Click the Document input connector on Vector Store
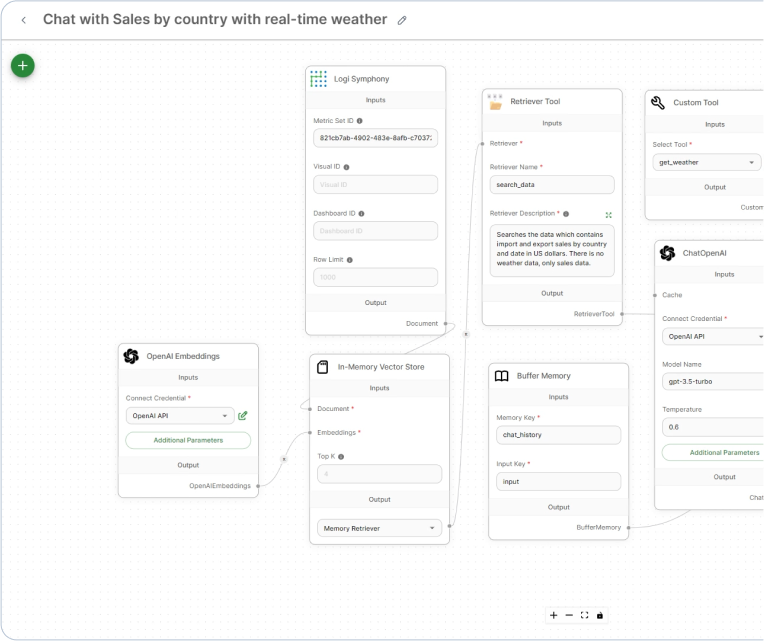This screenshot has height=641, width=764. coord(310,409)
